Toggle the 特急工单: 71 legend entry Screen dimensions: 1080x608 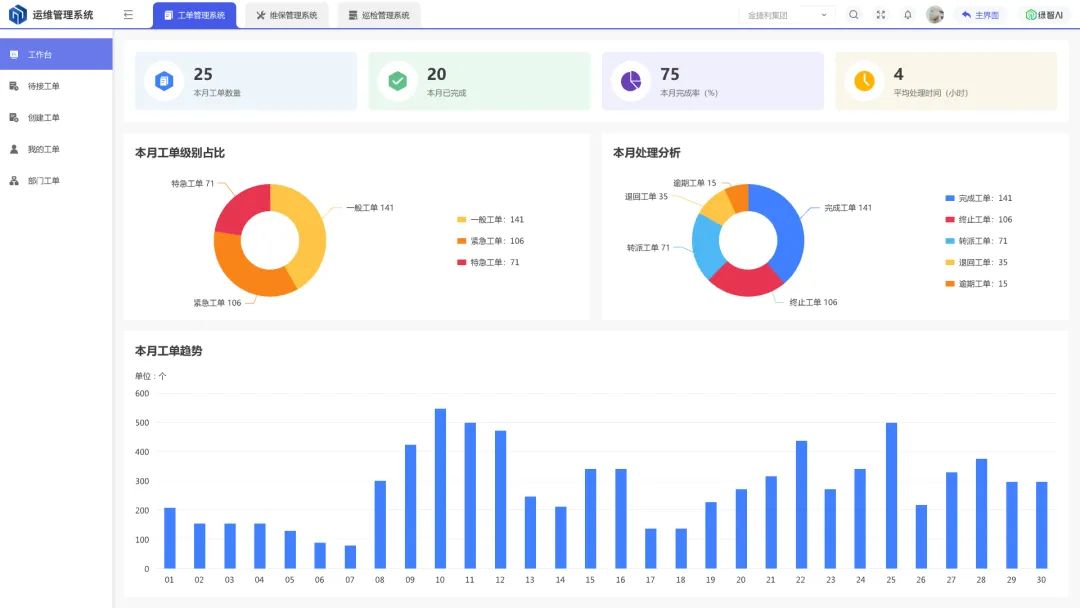pyautogui.click(x=488, y=262)
